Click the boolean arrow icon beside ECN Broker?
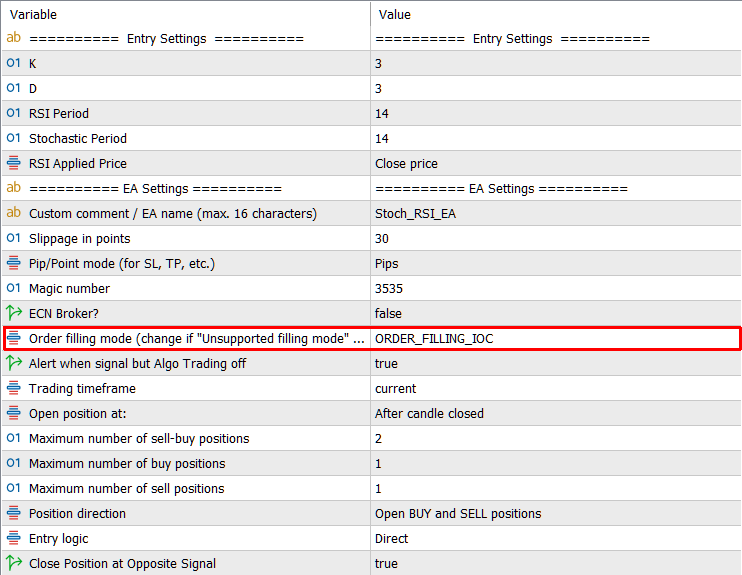This screenshot has width=742, height=575. [14, 313]
